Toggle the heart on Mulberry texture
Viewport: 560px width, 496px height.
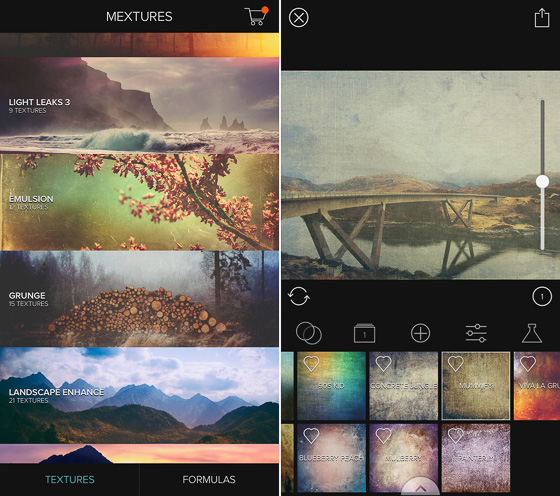(383, 436)
